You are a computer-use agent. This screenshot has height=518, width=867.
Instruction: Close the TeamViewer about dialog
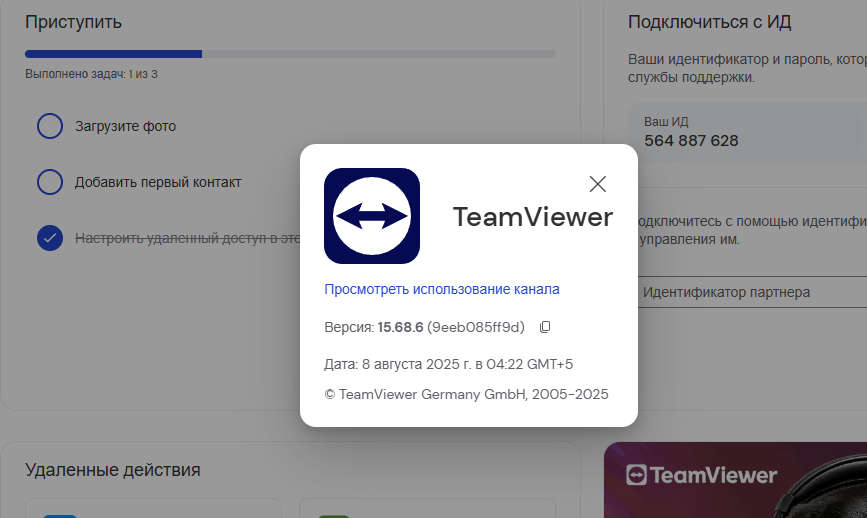597,184
